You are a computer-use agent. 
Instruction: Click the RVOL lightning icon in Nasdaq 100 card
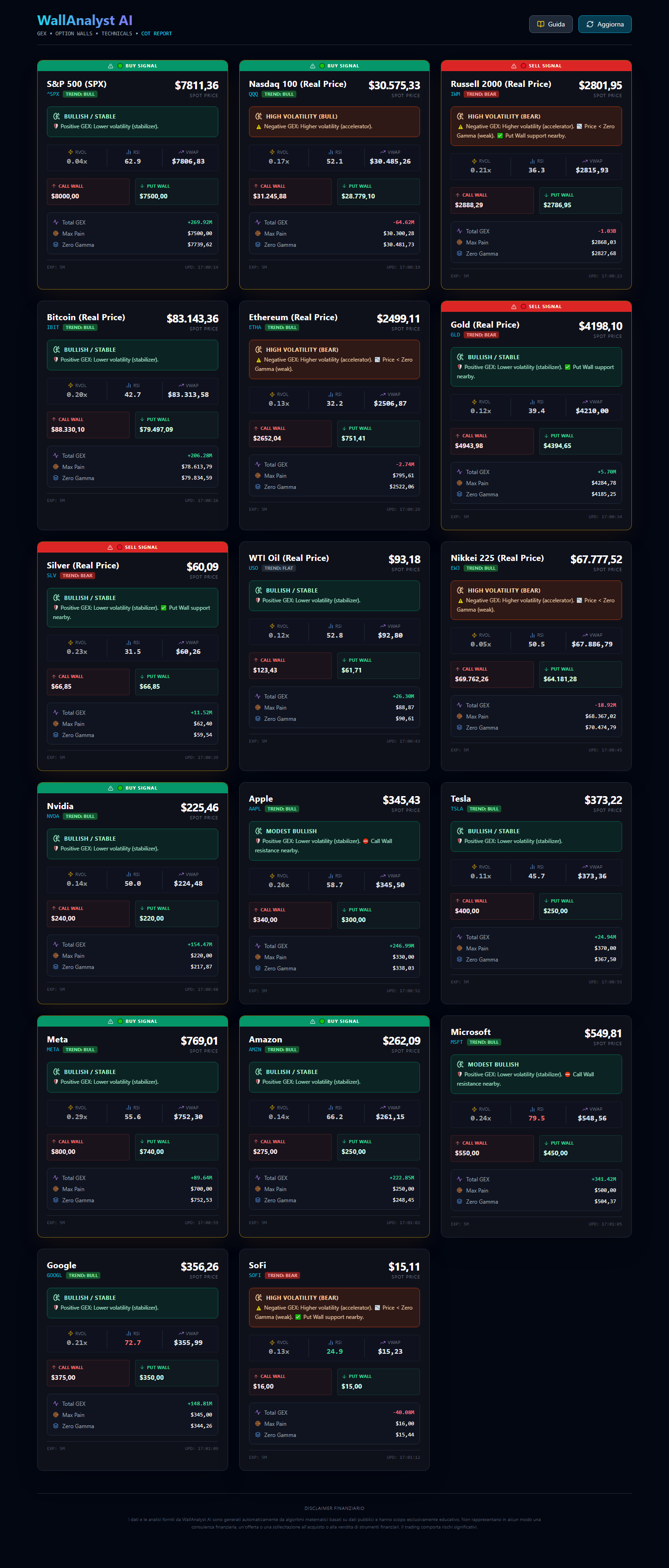coord(272,152)
